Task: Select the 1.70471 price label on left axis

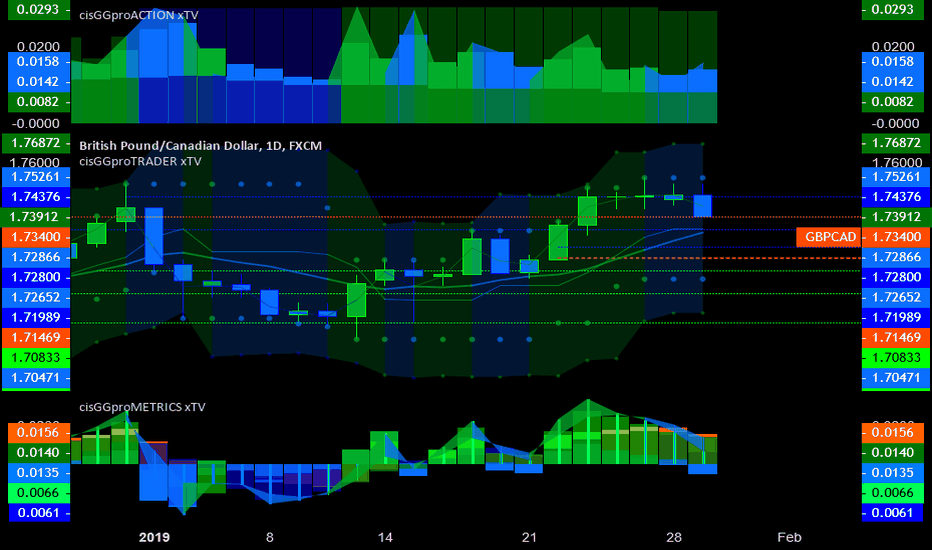Action: [36, 378]
